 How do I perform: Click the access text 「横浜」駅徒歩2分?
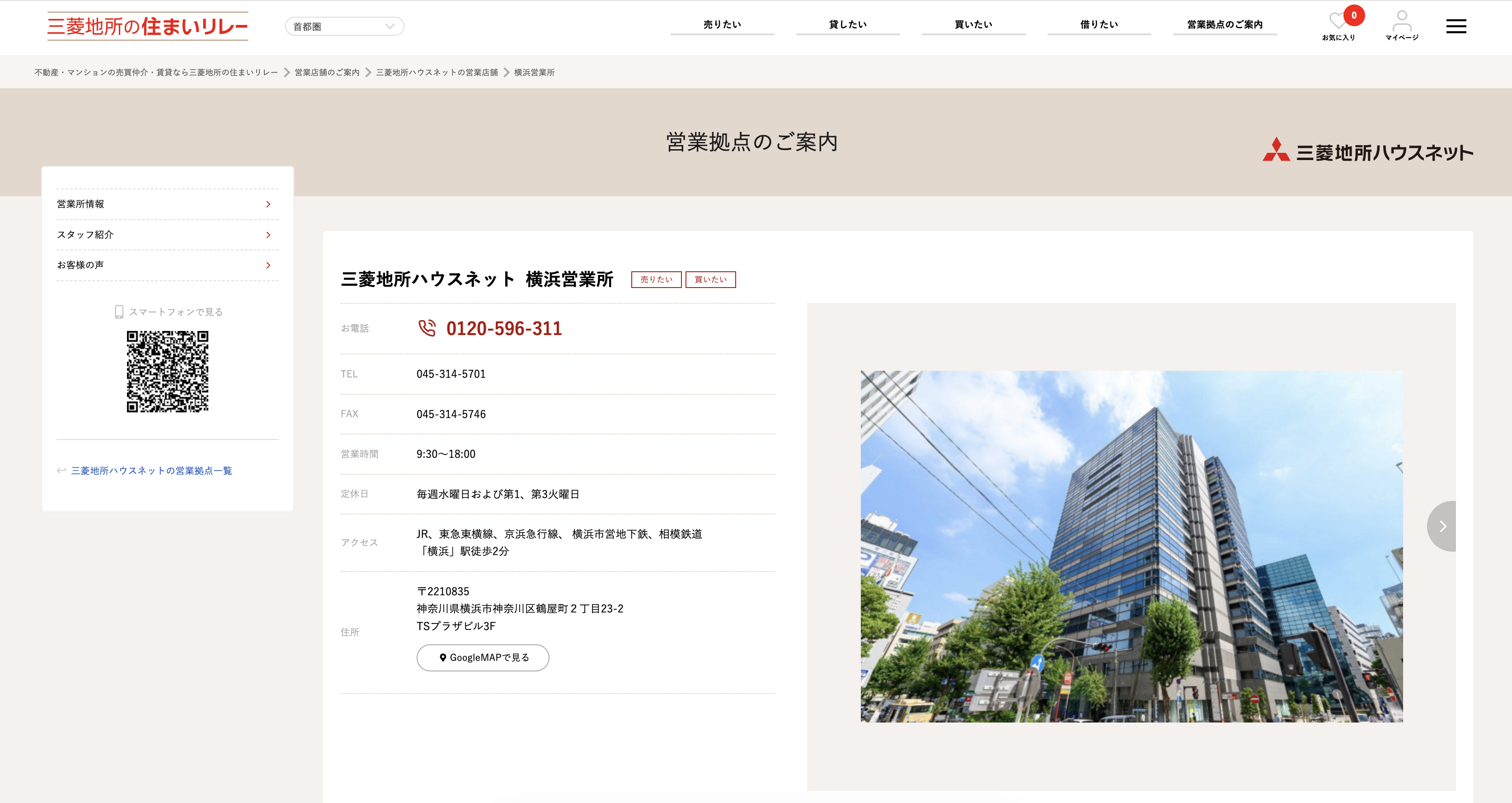point(463,551)
